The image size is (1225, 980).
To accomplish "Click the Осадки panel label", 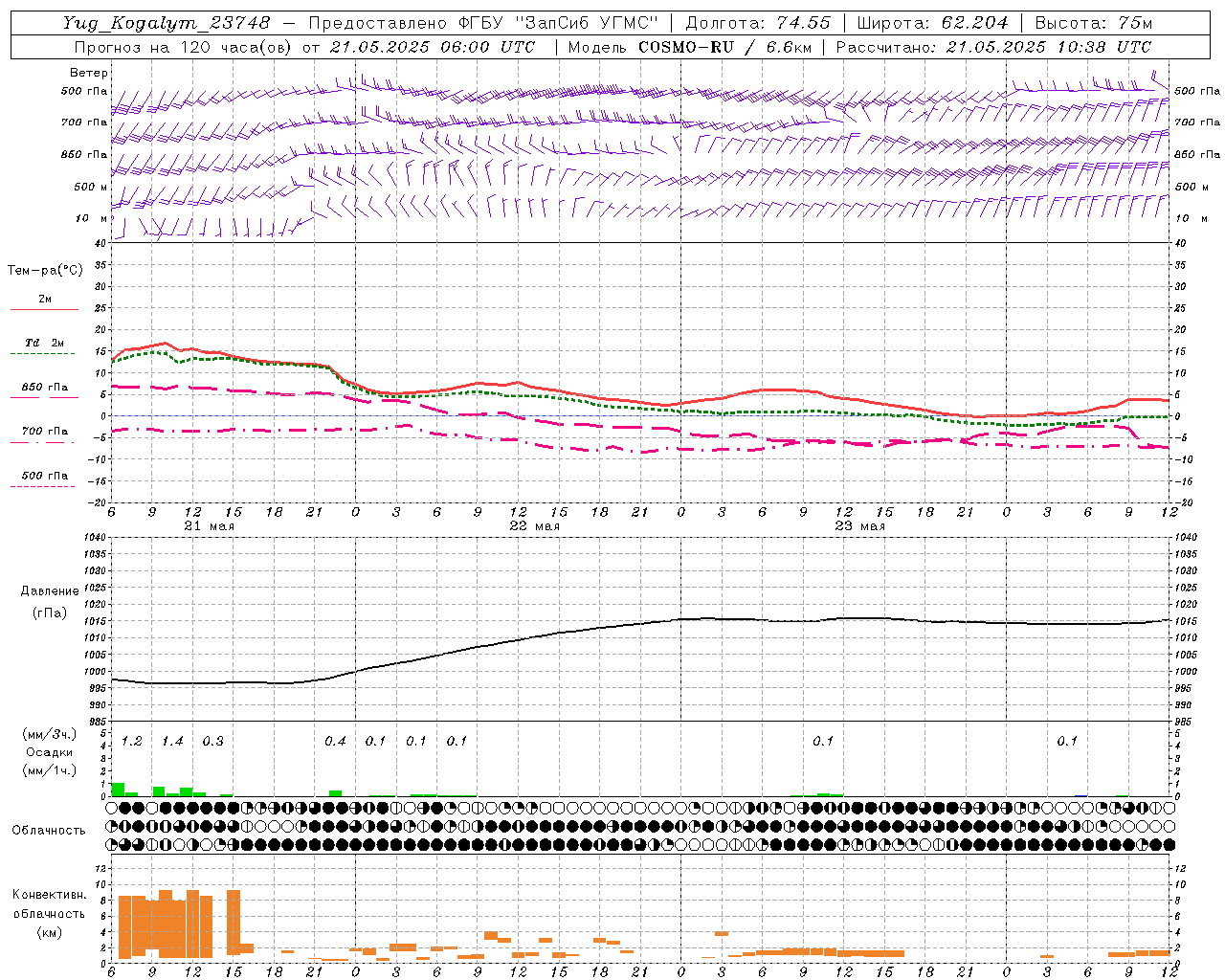I will pos(49,752).
